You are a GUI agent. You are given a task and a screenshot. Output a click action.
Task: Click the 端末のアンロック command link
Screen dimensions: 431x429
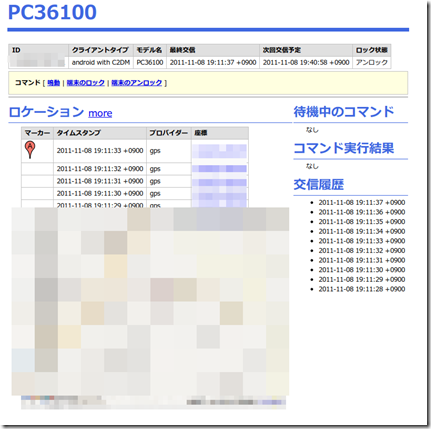137,83
